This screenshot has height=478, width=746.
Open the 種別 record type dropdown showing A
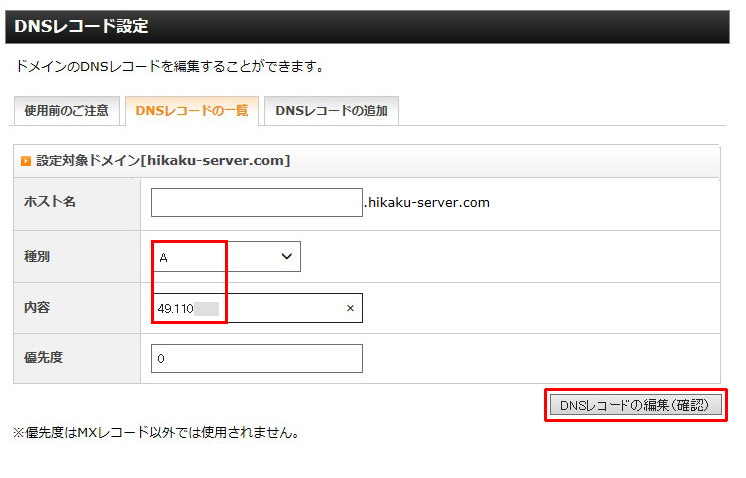click(x=225, y=257)
